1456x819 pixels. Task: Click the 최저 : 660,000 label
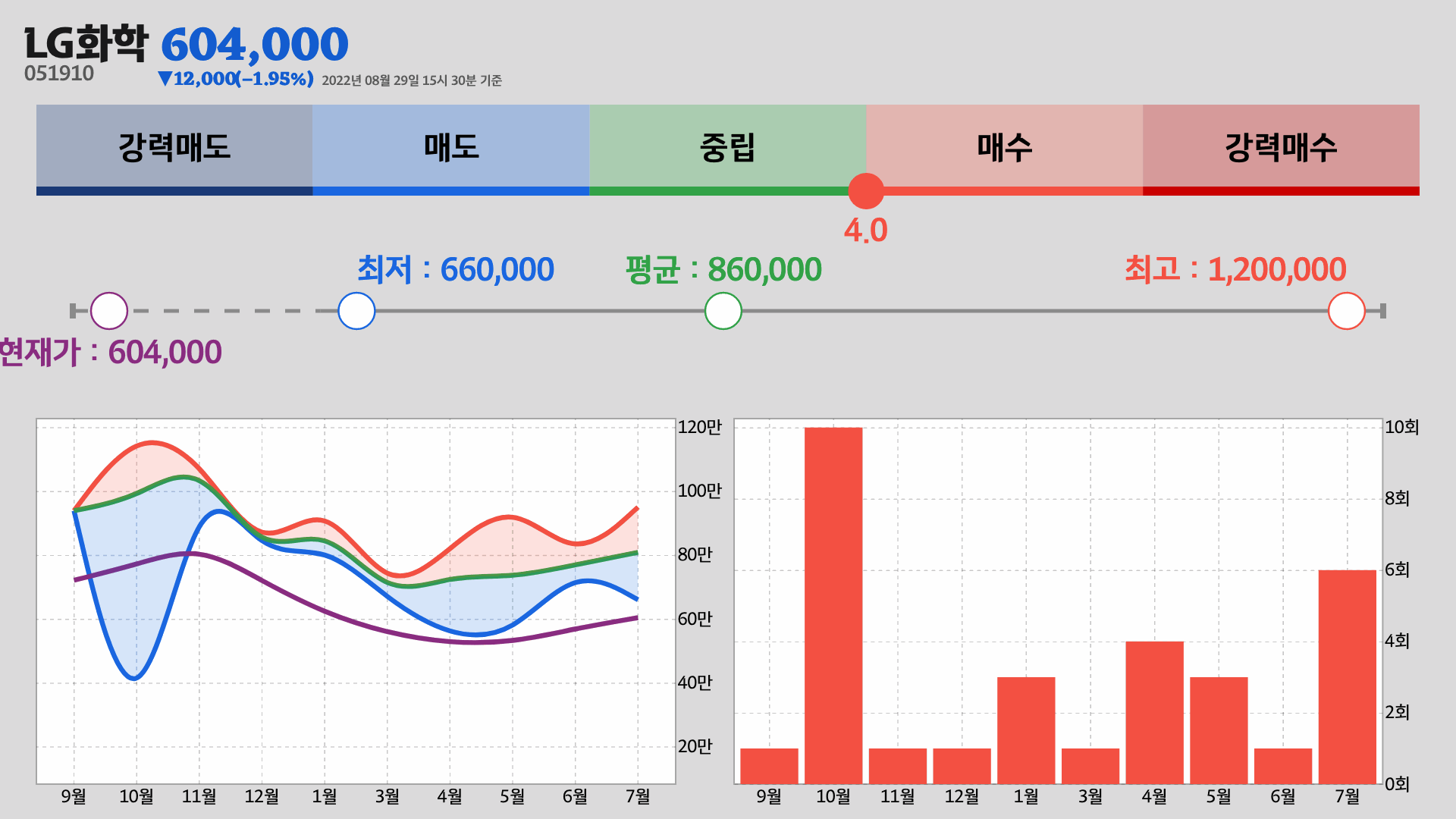pos(456,269)
